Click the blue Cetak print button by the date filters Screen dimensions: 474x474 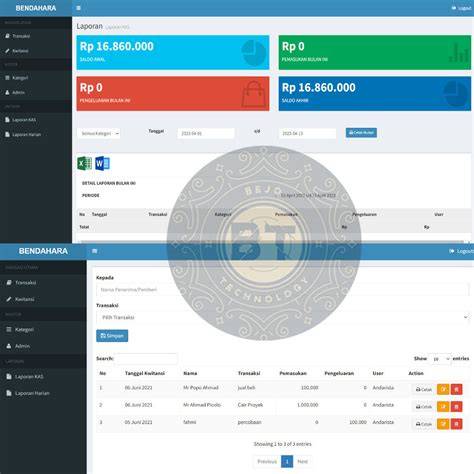click(361, 133)
